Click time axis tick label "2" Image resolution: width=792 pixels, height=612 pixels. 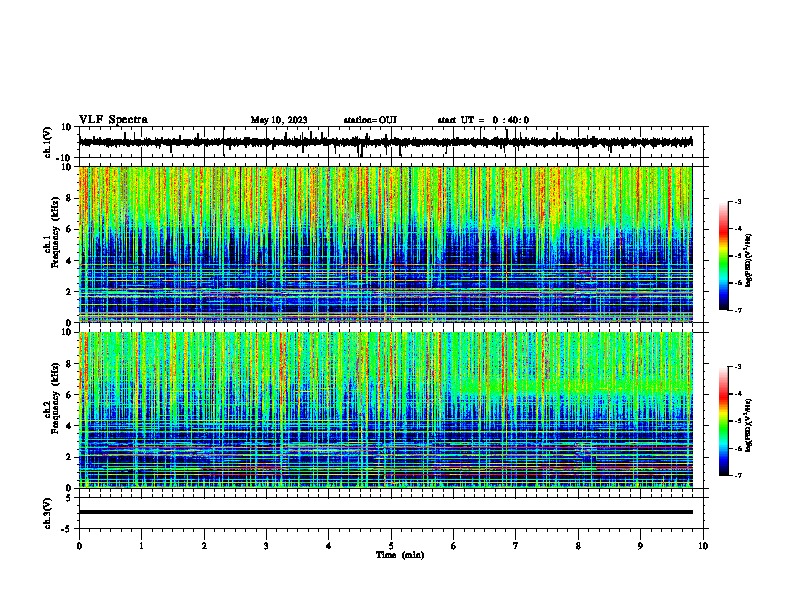pyautogui.click(x=204, y=546)
